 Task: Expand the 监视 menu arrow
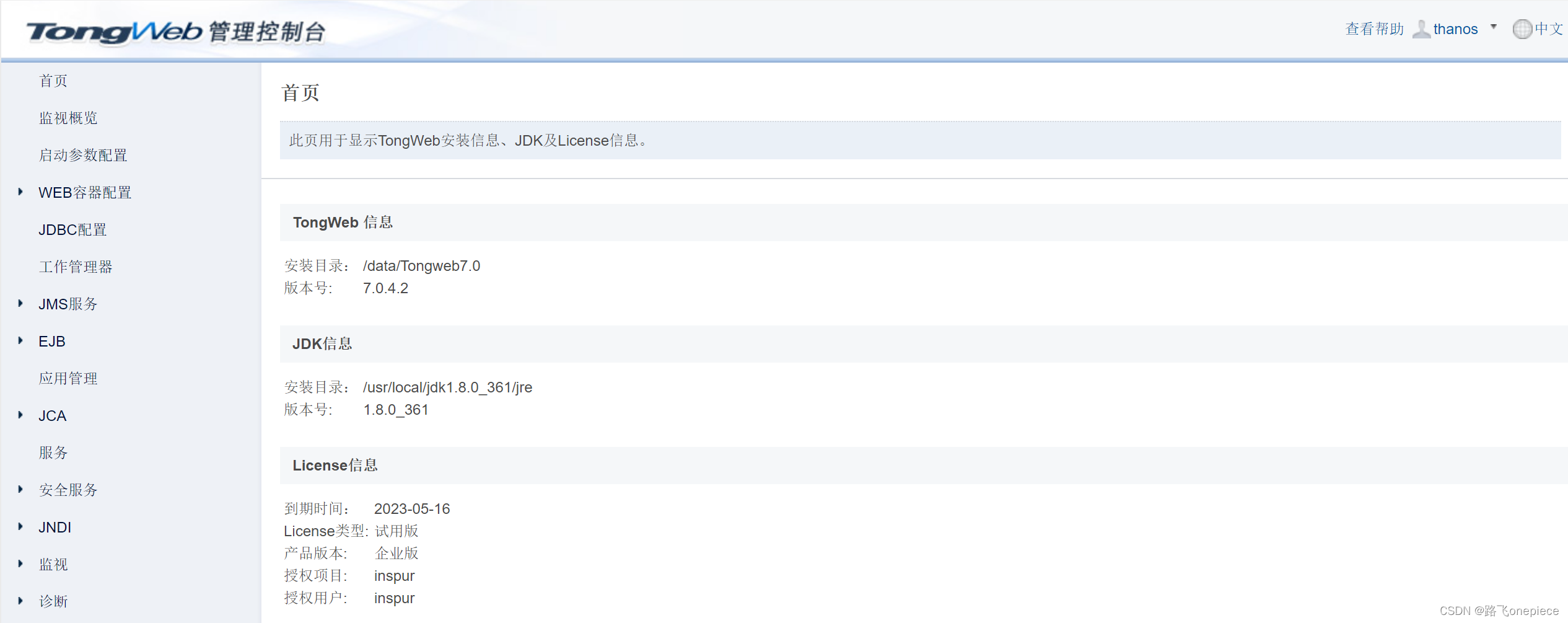coord(20,564)
